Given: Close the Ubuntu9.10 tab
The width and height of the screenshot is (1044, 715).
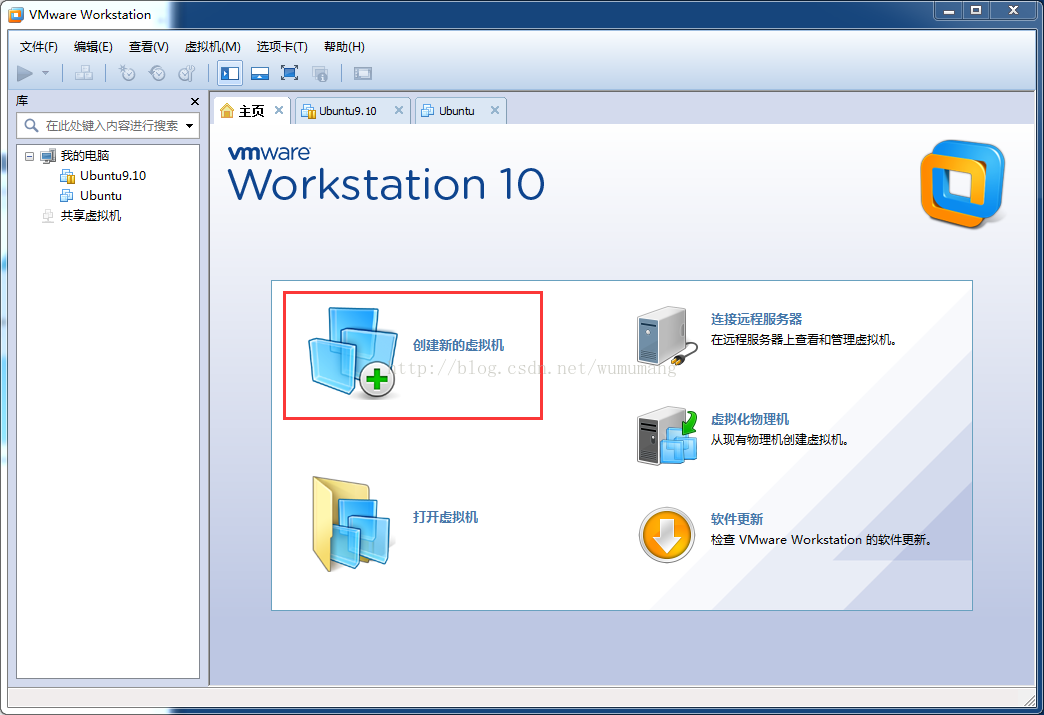Looking at the screenshot, I should pos(399,110).
